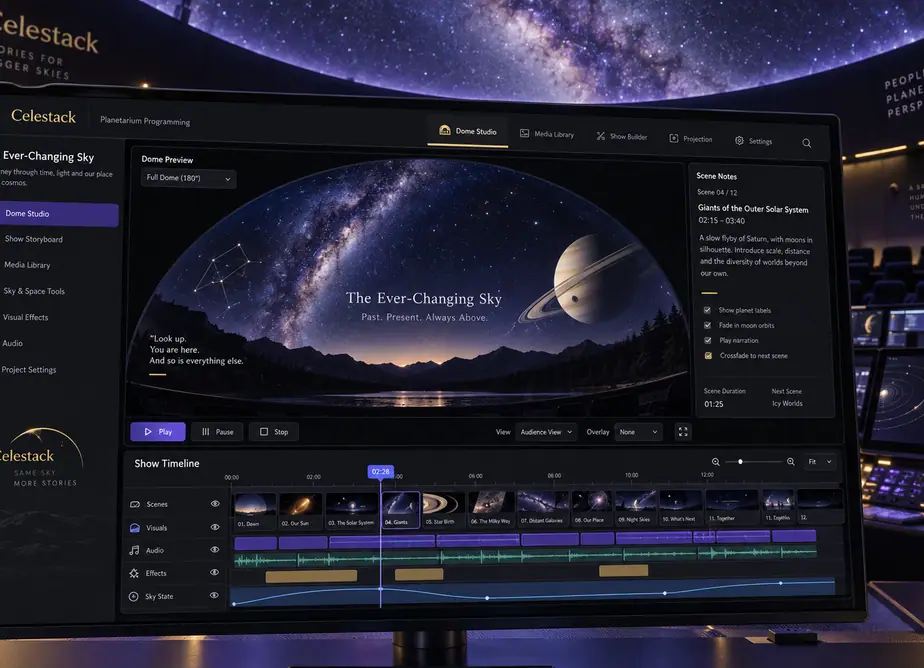
Task: Click the Sky State track clock icon
Action: [x=134, y=596]
